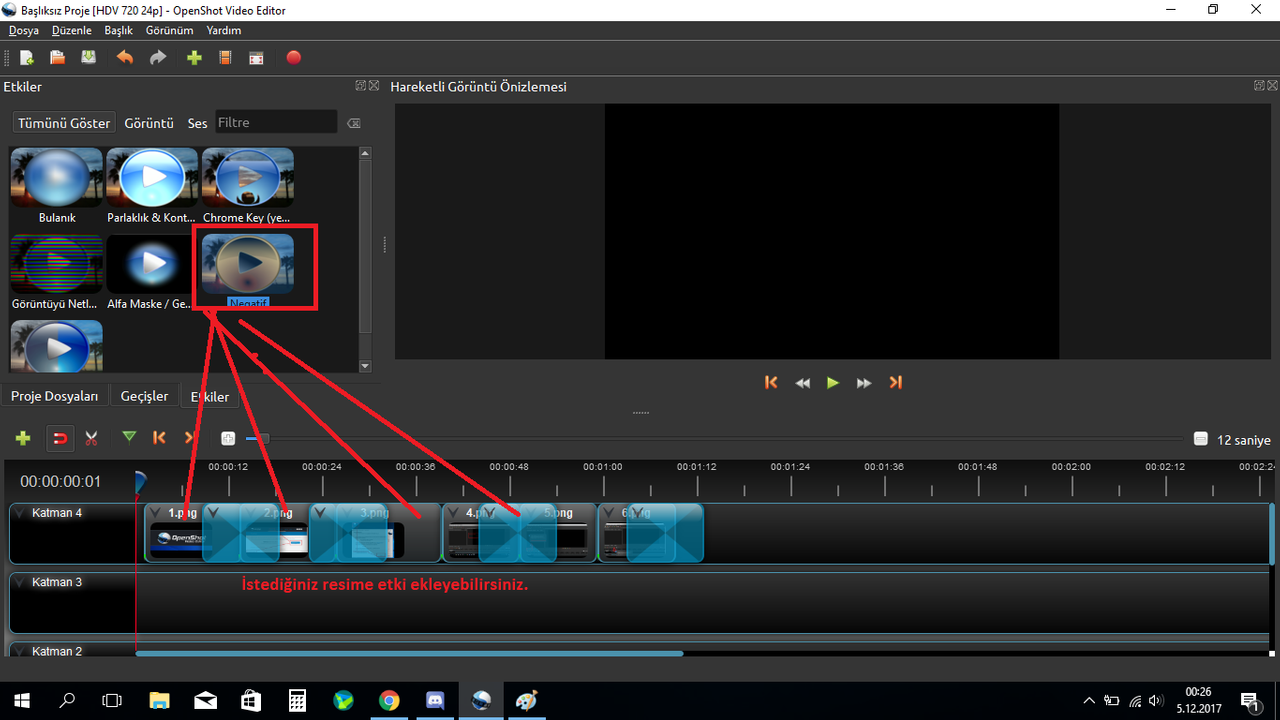This screenshot has width=1280, height=720.
Task: Click the effects list scroll down arrow
Action: click(365, 367)
